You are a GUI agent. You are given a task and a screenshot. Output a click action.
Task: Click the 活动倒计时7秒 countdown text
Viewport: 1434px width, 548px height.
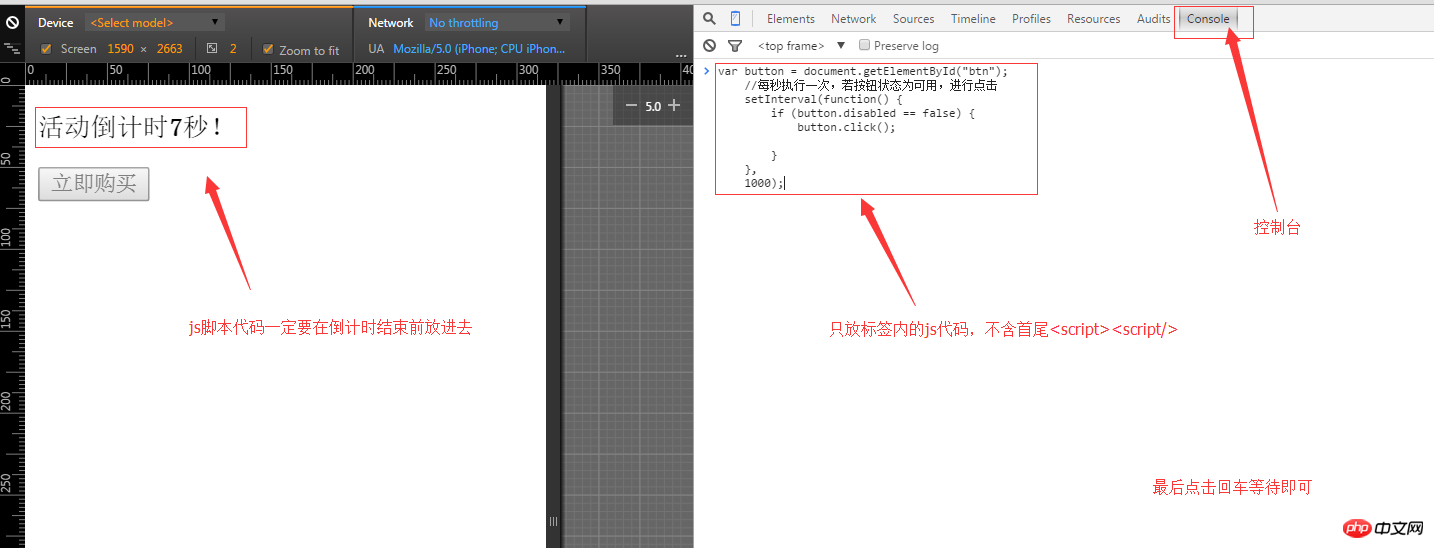click(131, 128)
